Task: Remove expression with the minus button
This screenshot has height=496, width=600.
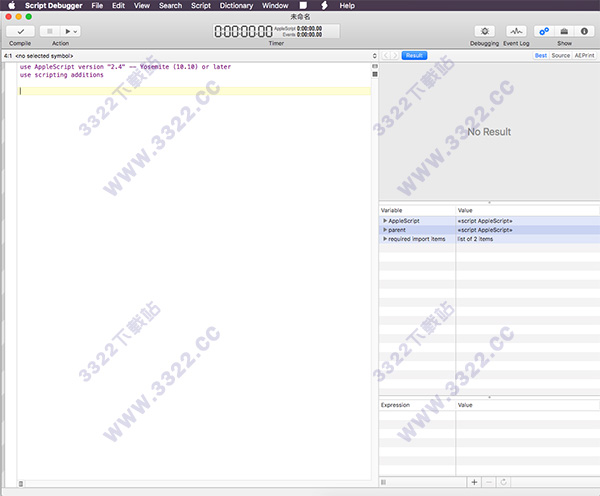Action: click(489, 482)
